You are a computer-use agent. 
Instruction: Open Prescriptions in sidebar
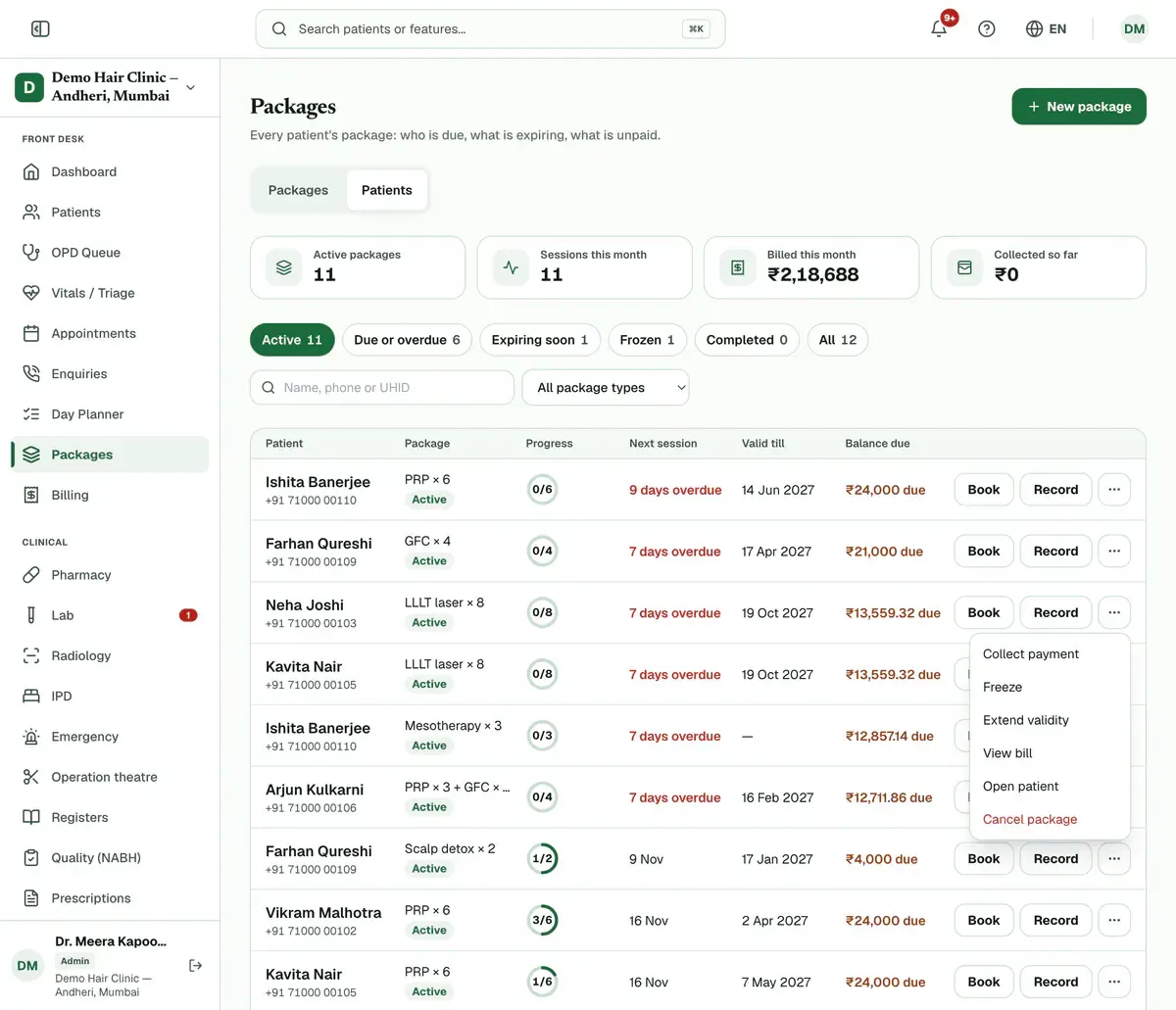(110, 898)
